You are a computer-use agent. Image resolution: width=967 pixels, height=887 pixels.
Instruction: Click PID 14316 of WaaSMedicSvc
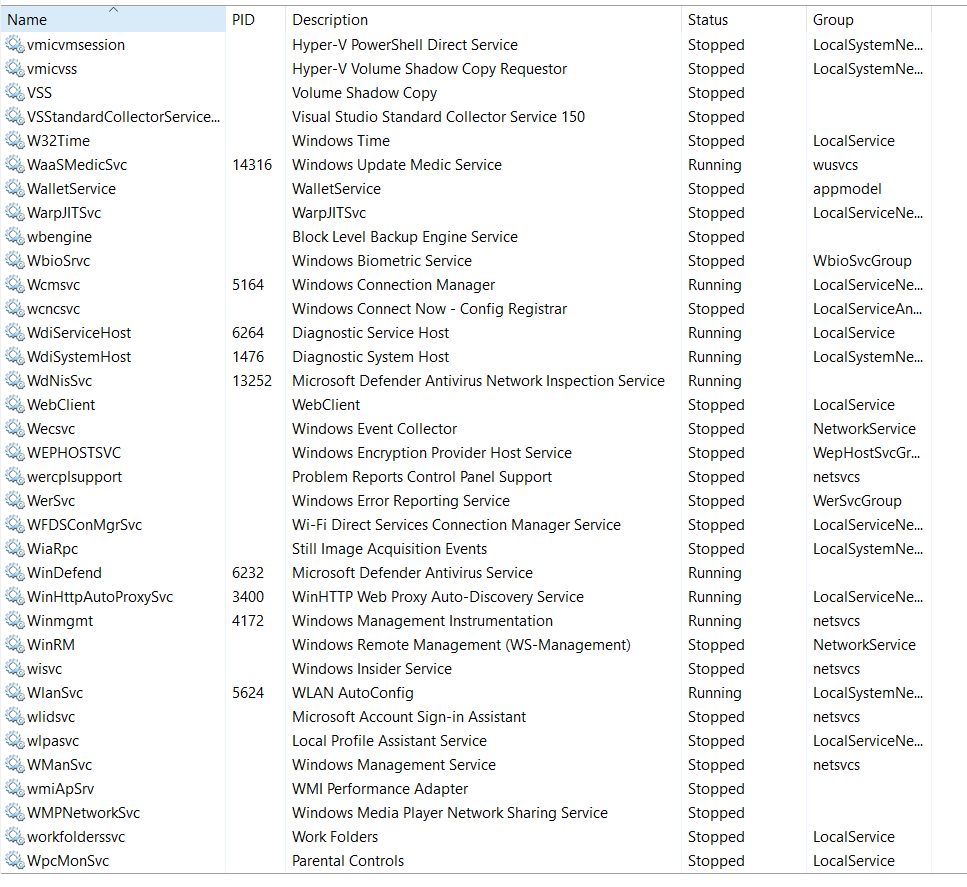(x=252, y=165)
